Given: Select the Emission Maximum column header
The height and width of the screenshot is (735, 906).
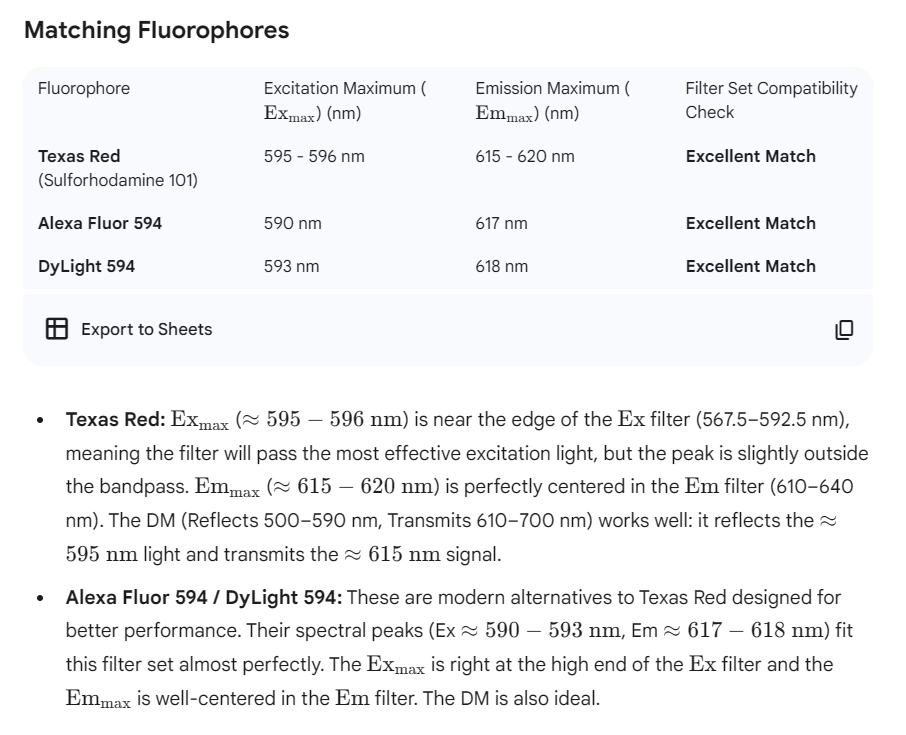Looking at the screenshot, I should (552, 100).
